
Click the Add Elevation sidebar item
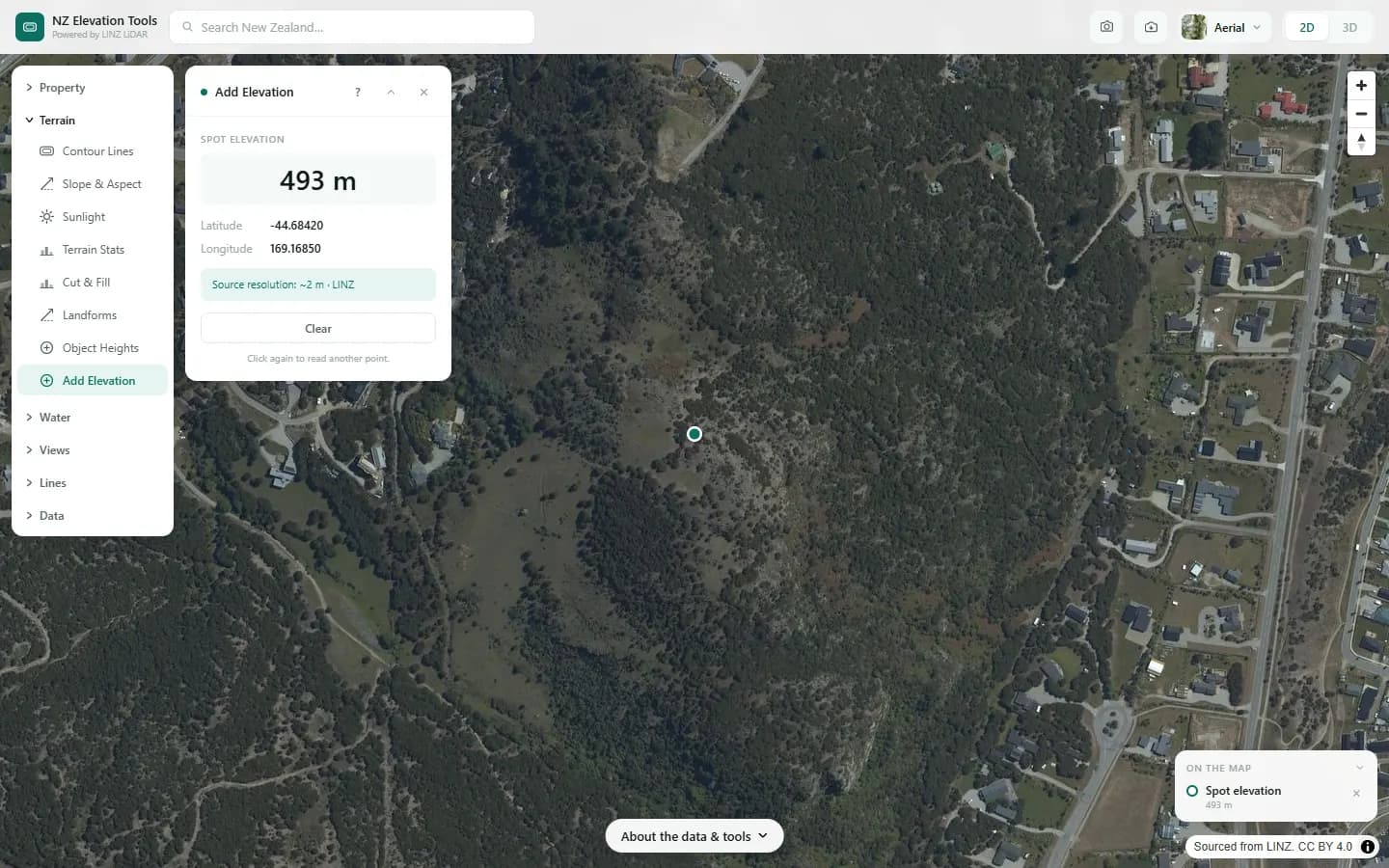(x=93, y=381)
